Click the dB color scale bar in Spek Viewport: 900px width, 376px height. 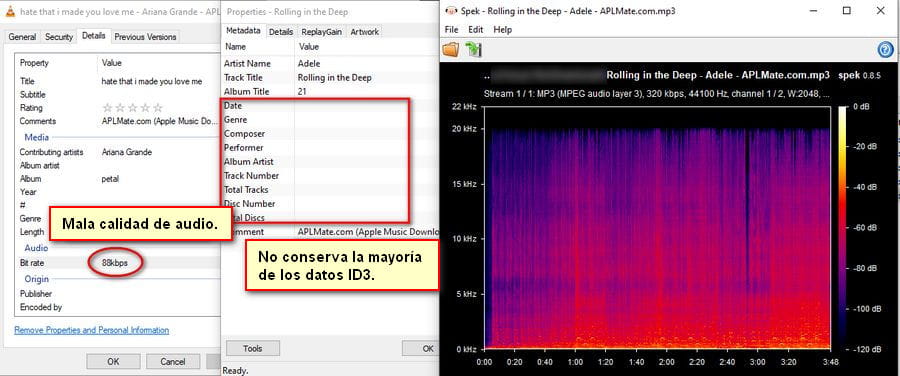coord(843,227)
